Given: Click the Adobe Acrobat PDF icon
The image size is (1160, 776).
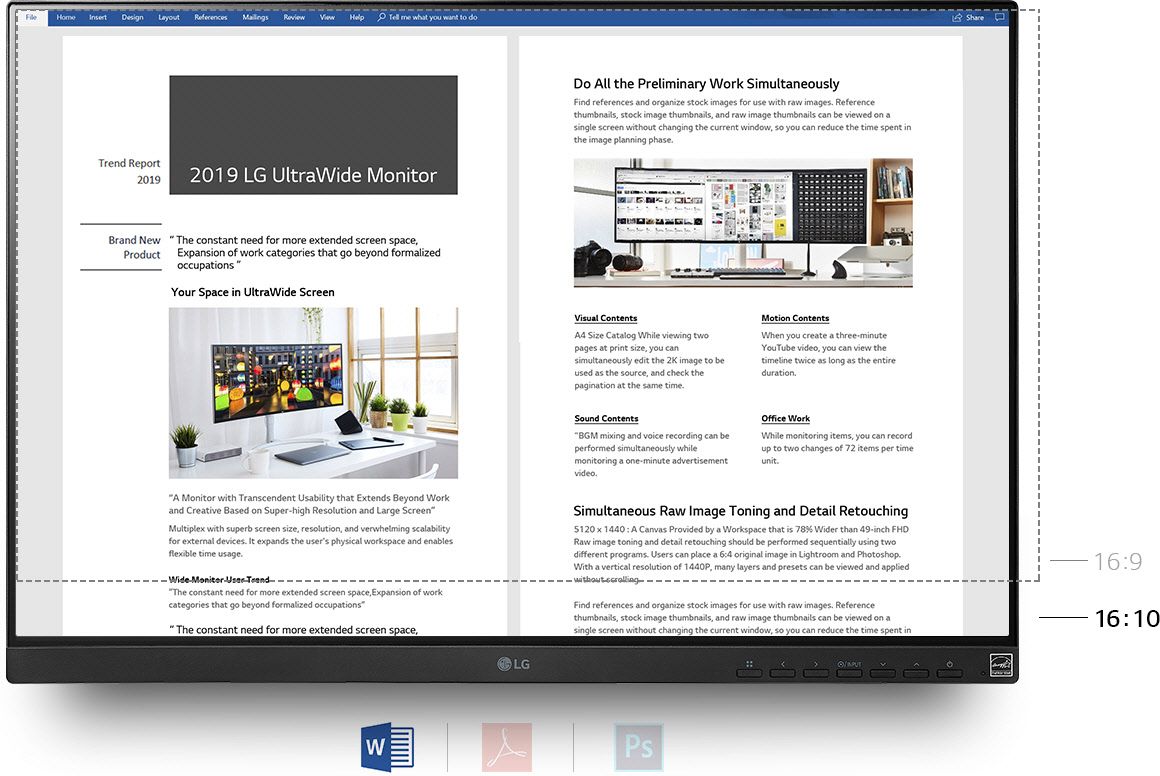Looking at the screenshot, I should coord(507,747).
